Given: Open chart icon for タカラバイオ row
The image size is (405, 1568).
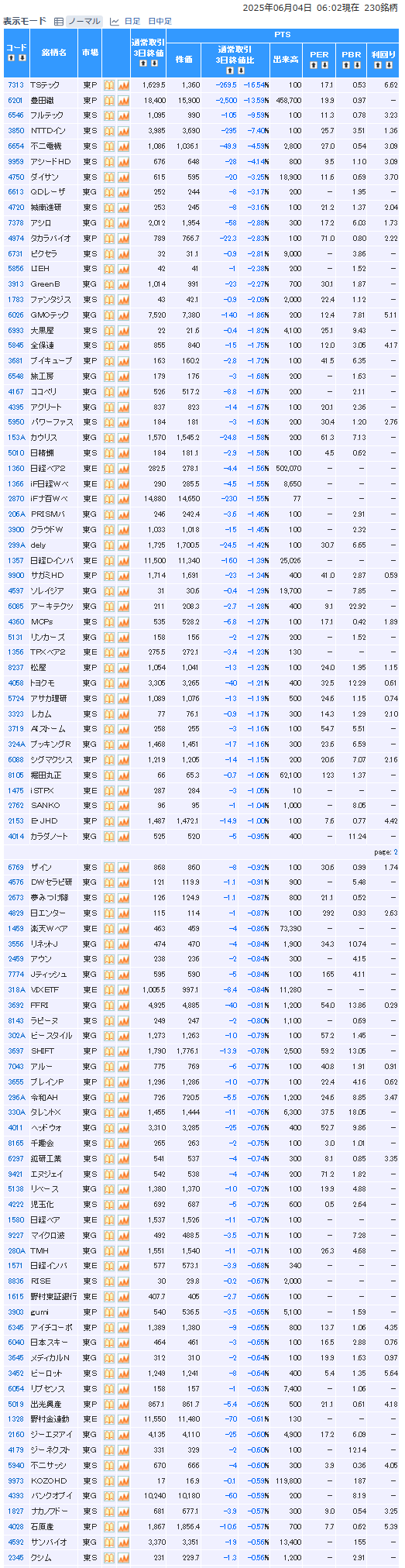Looking at the screenshot, I should coord(123,238).
